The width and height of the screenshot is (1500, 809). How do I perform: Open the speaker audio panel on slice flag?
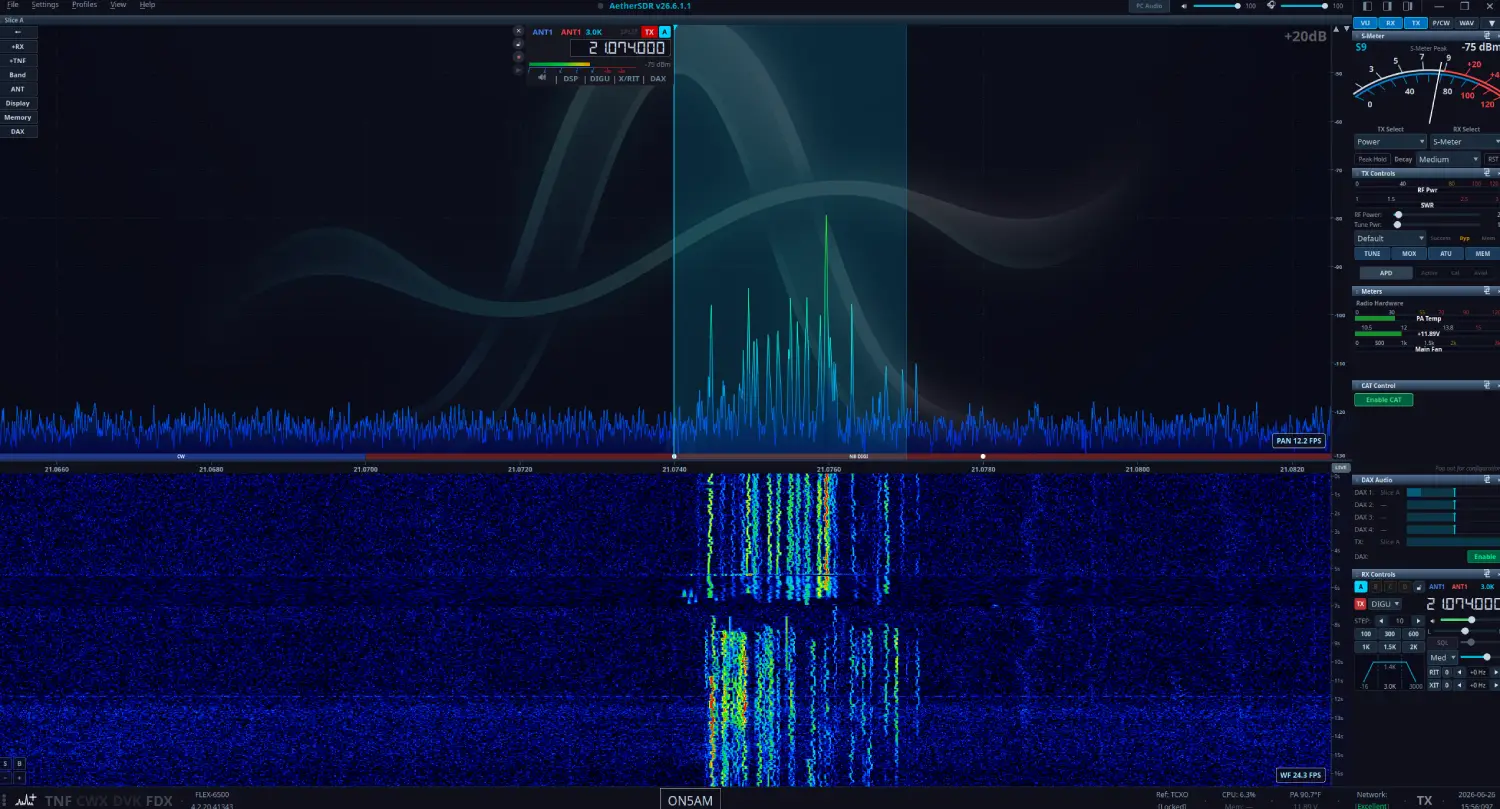pyautogui.click(x=542, y=78)
